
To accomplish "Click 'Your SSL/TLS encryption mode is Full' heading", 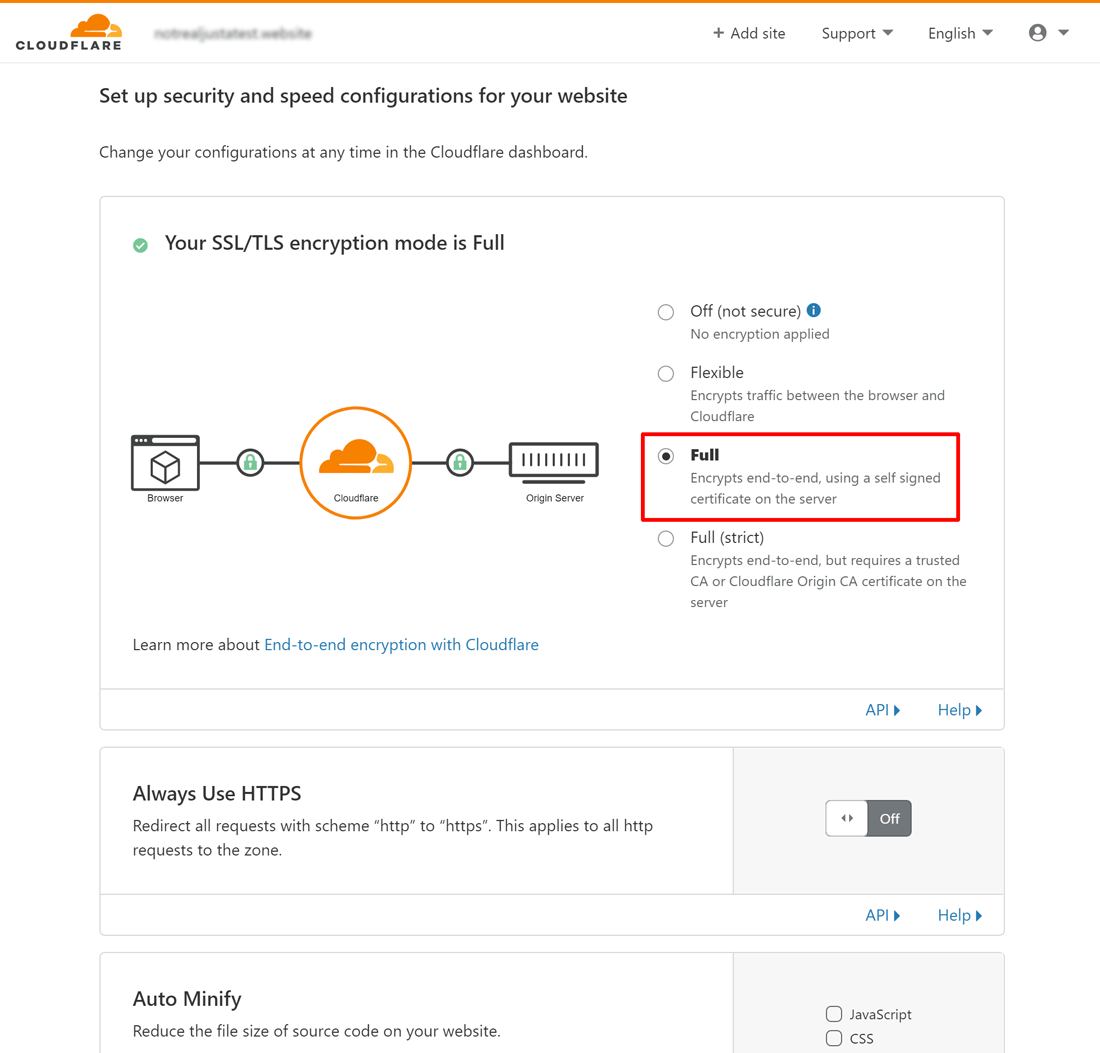I will click(x=335, y=243).
